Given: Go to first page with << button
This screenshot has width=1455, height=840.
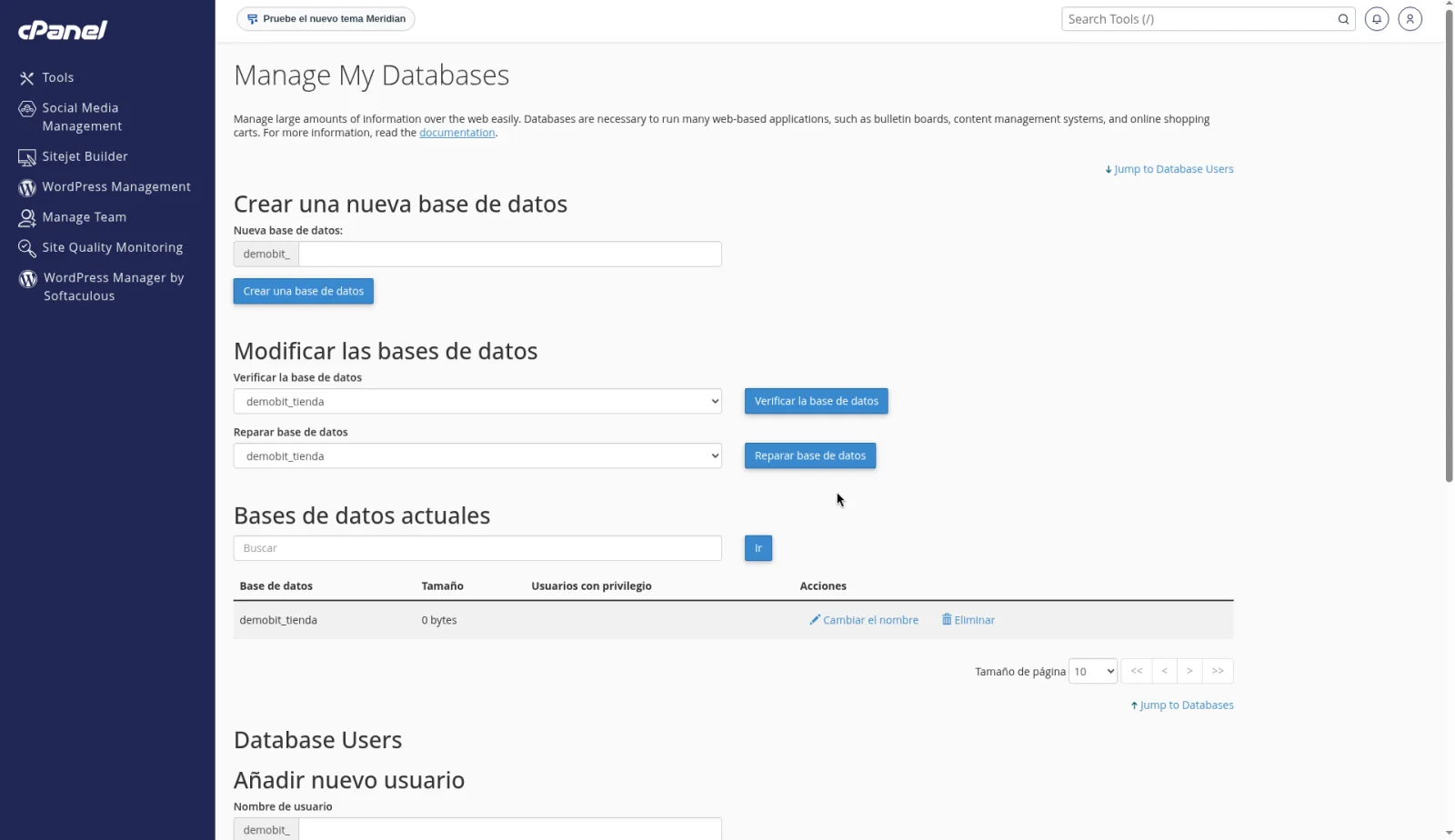Looking at the screenshot, I should [x=1136, y=671].
